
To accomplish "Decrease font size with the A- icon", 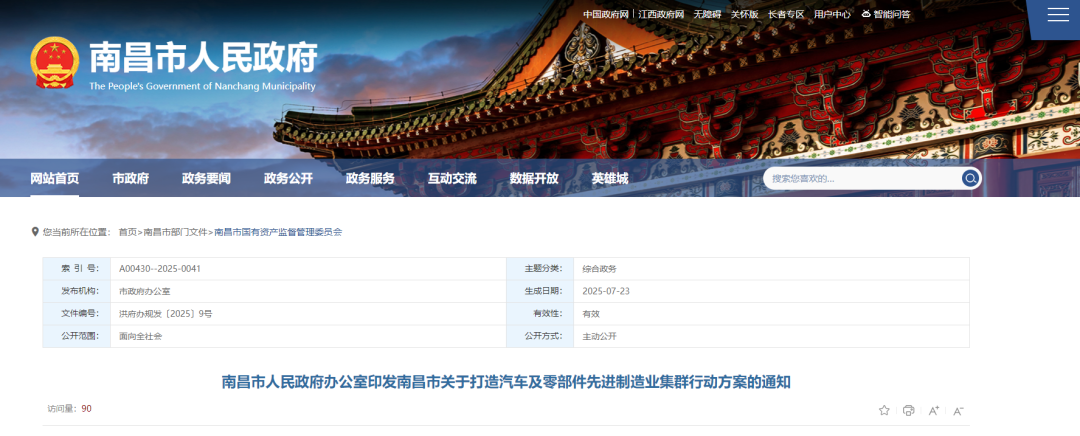I will tap(958, 410).
